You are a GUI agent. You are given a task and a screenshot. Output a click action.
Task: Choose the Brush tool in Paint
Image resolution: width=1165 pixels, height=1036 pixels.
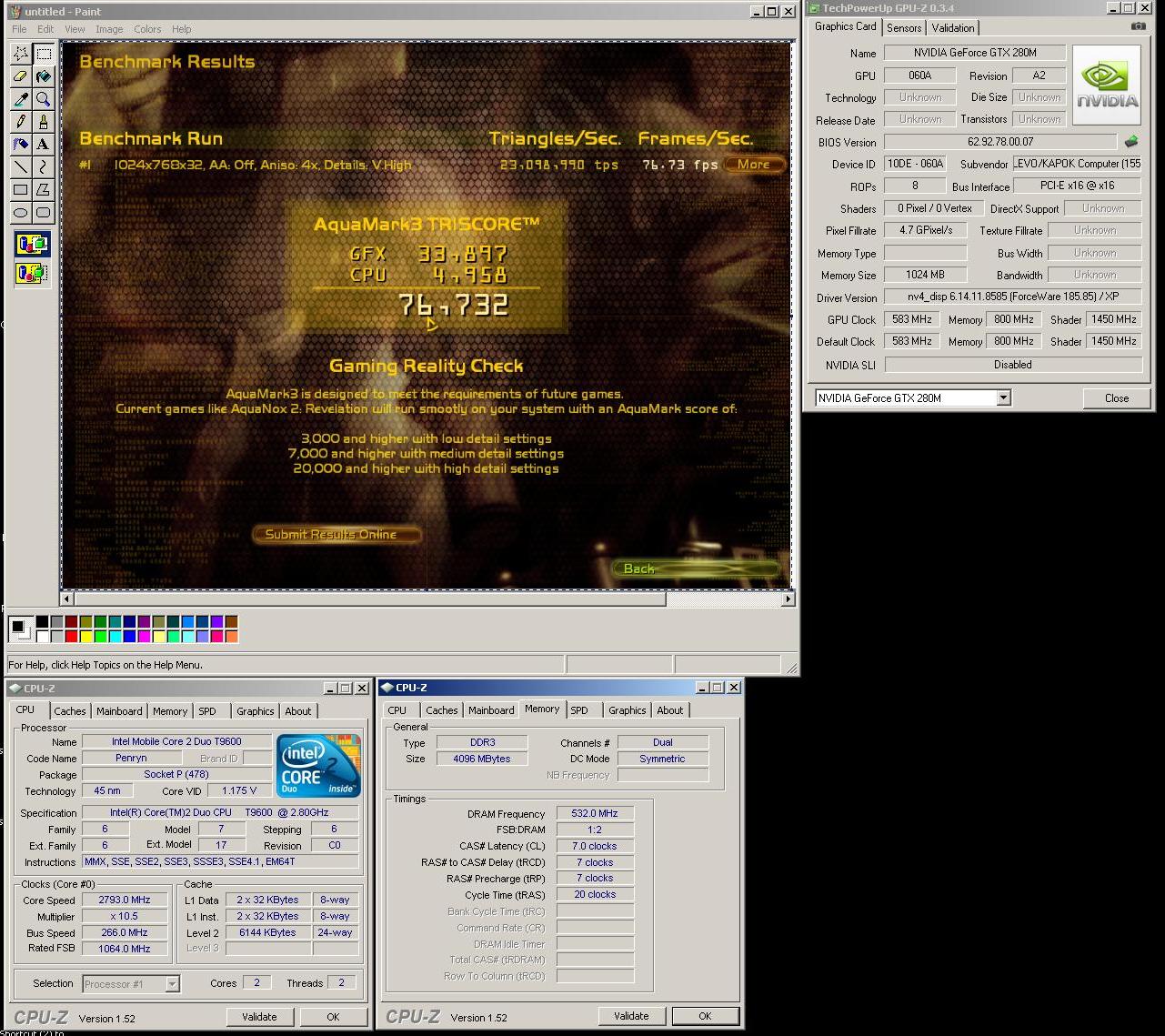coord(43,122)
